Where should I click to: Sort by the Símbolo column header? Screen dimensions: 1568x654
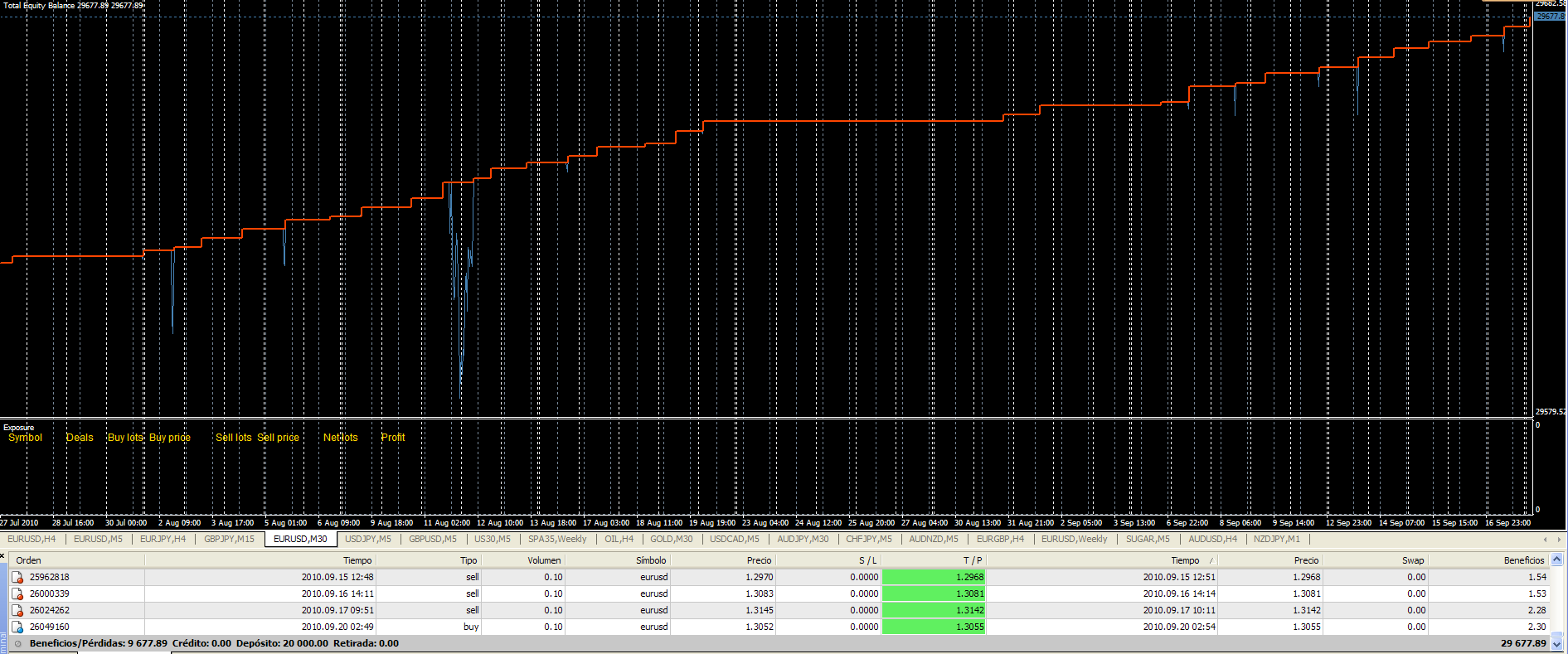tap(651, 560)
